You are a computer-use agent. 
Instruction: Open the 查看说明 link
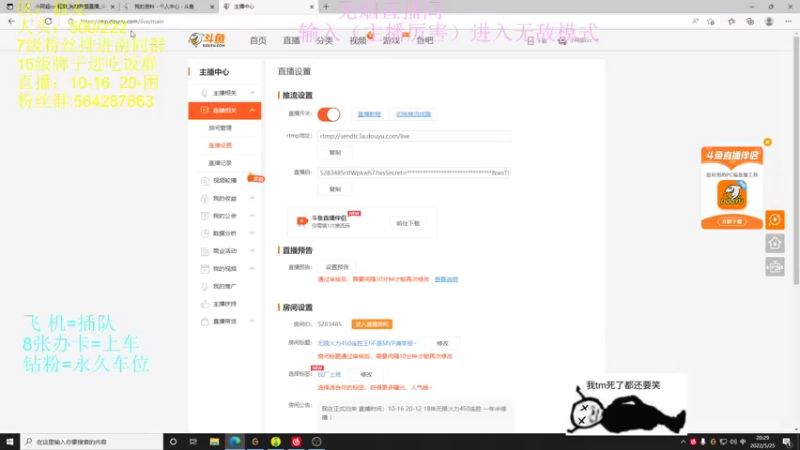(x=446, y=279)
